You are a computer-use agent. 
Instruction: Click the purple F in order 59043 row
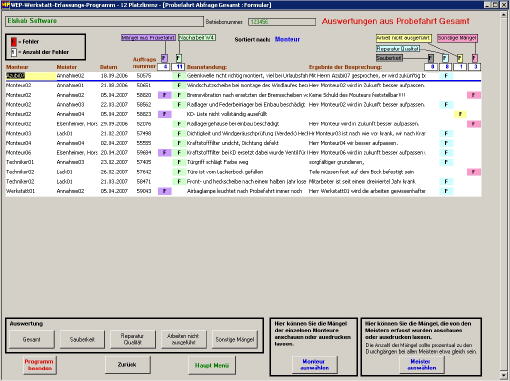click(x=164, y=191)
